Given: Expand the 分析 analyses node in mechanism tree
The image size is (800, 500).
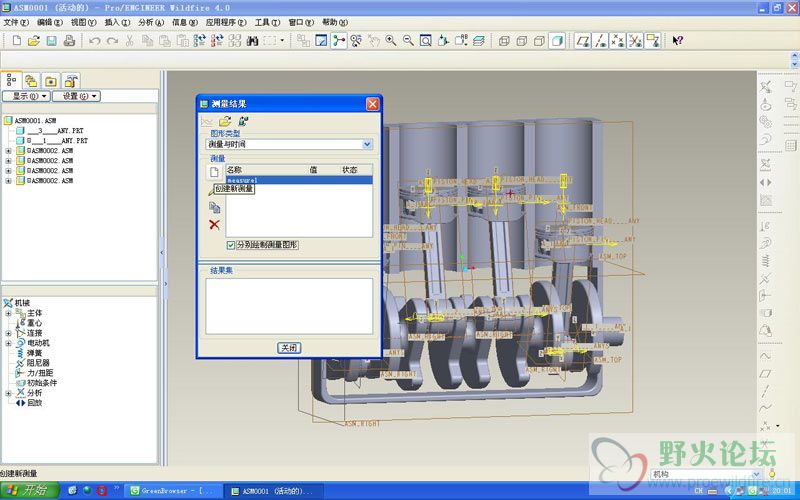Looking at the screenshot, I should coord(8,393).
